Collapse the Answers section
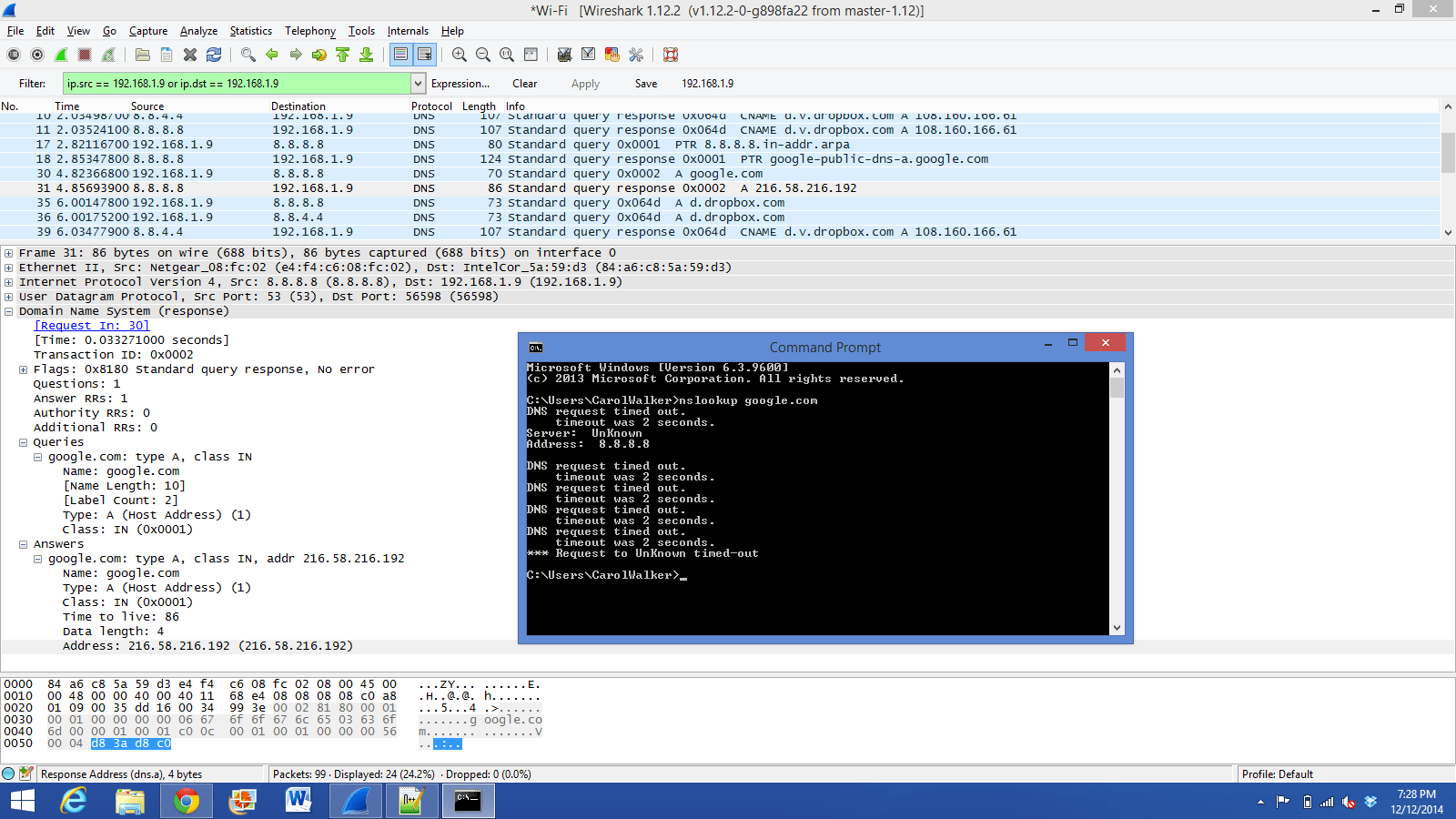1456x819 pixels. pyautogui.click(x=23, y=544)
